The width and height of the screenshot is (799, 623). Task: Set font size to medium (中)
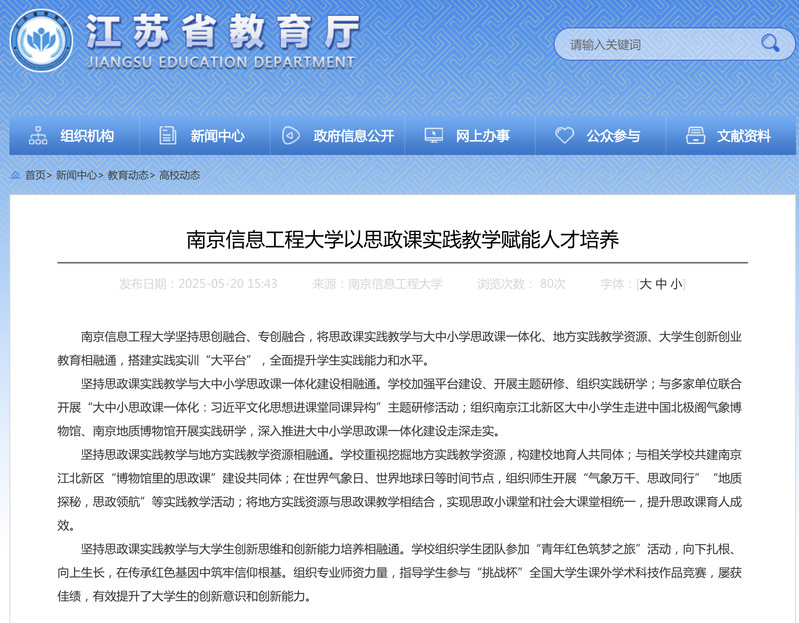[x=661, y=284]
